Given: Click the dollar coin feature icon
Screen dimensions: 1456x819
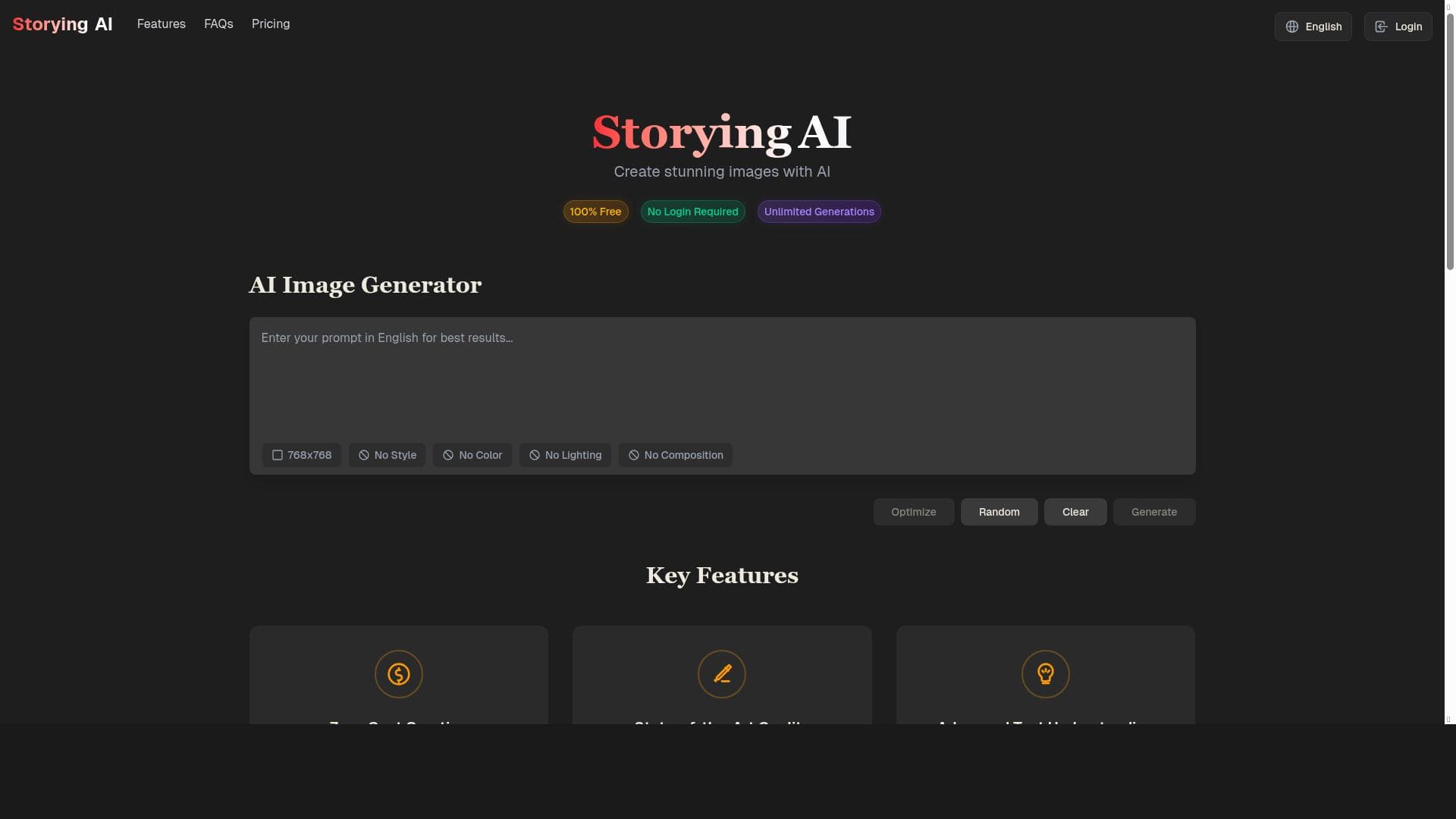Looking at the screenshot, I should coord(398,673).
